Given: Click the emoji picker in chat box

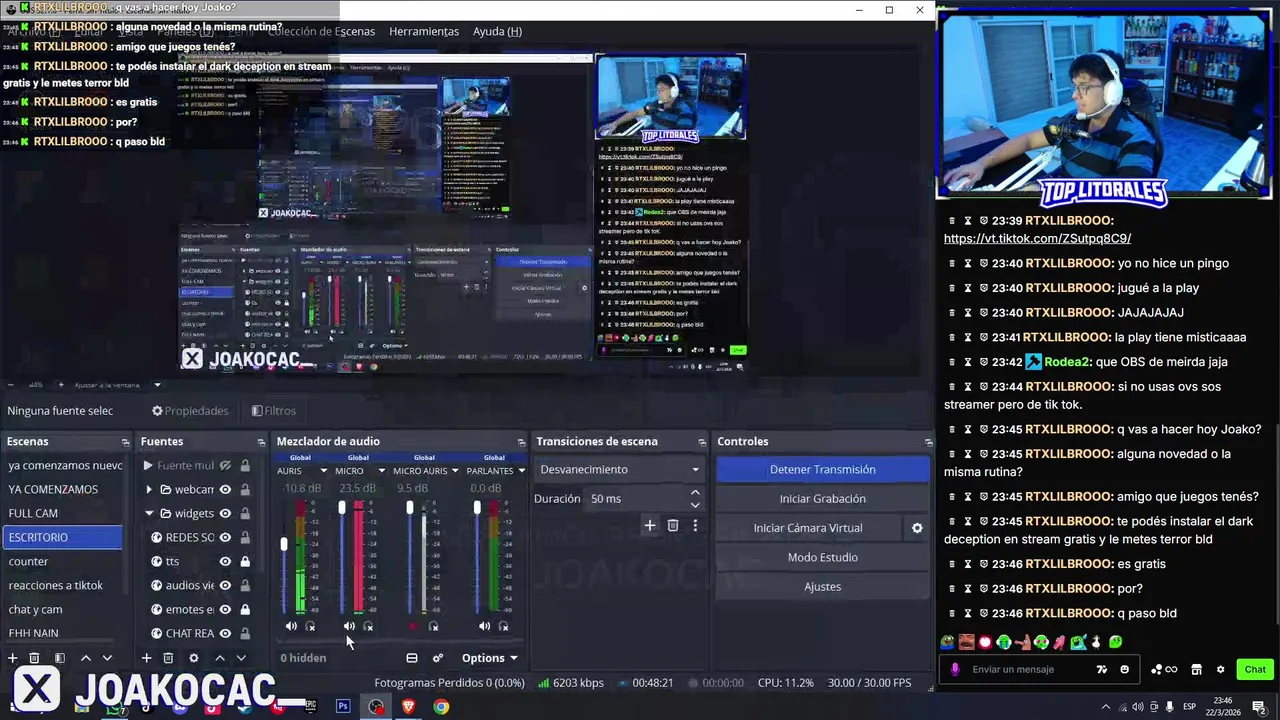Looking at the screenshot, I should coord(1125,669).
